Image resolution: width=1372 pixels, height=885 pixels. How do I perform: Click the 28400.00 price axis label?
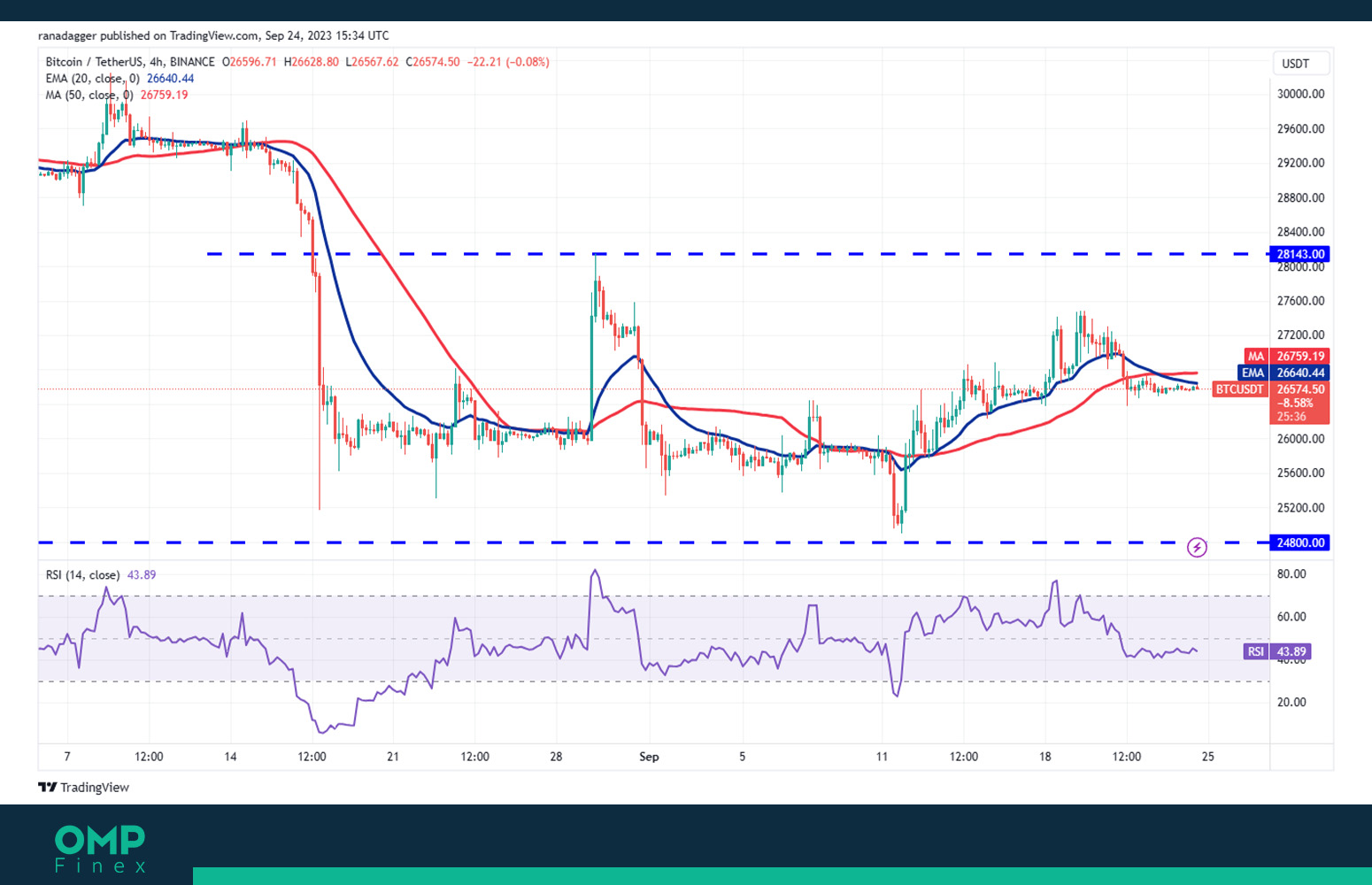click(x=1300, y=232)
